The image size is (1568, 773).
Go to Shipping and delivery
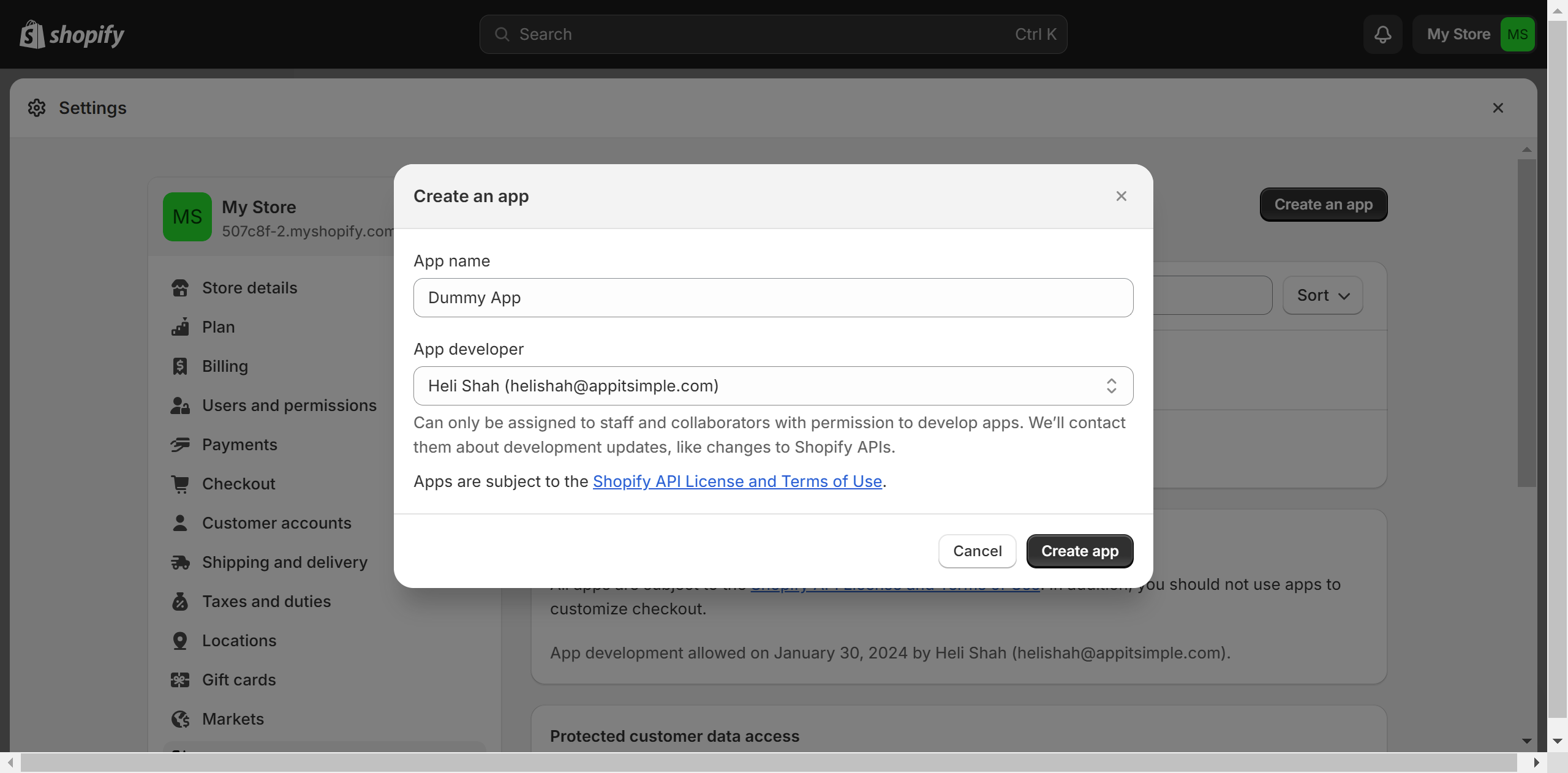(285, 562)
